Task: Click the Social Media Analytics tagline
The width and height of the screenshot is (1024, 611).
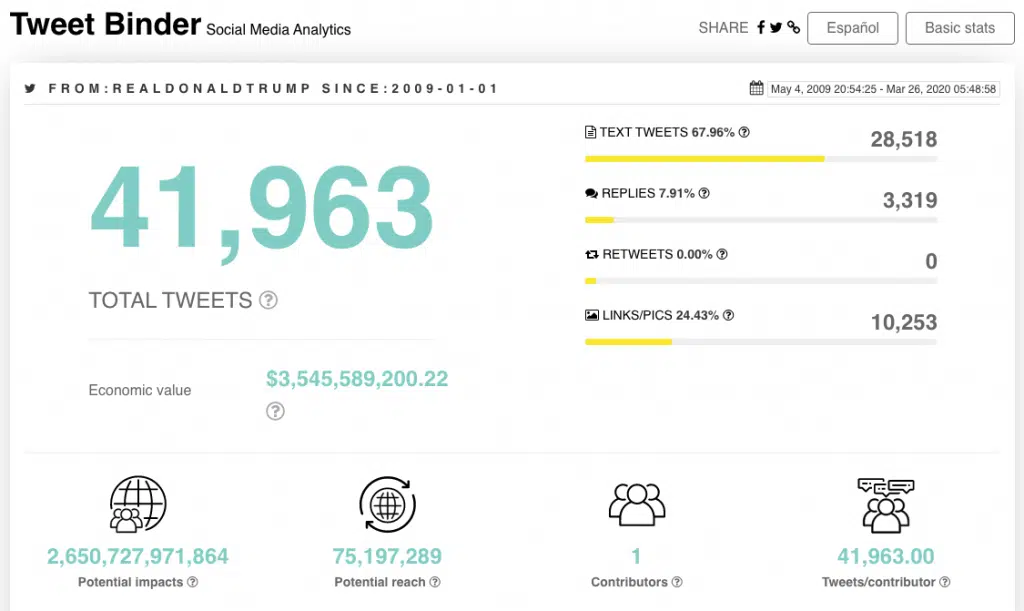Action: (278, 29)
